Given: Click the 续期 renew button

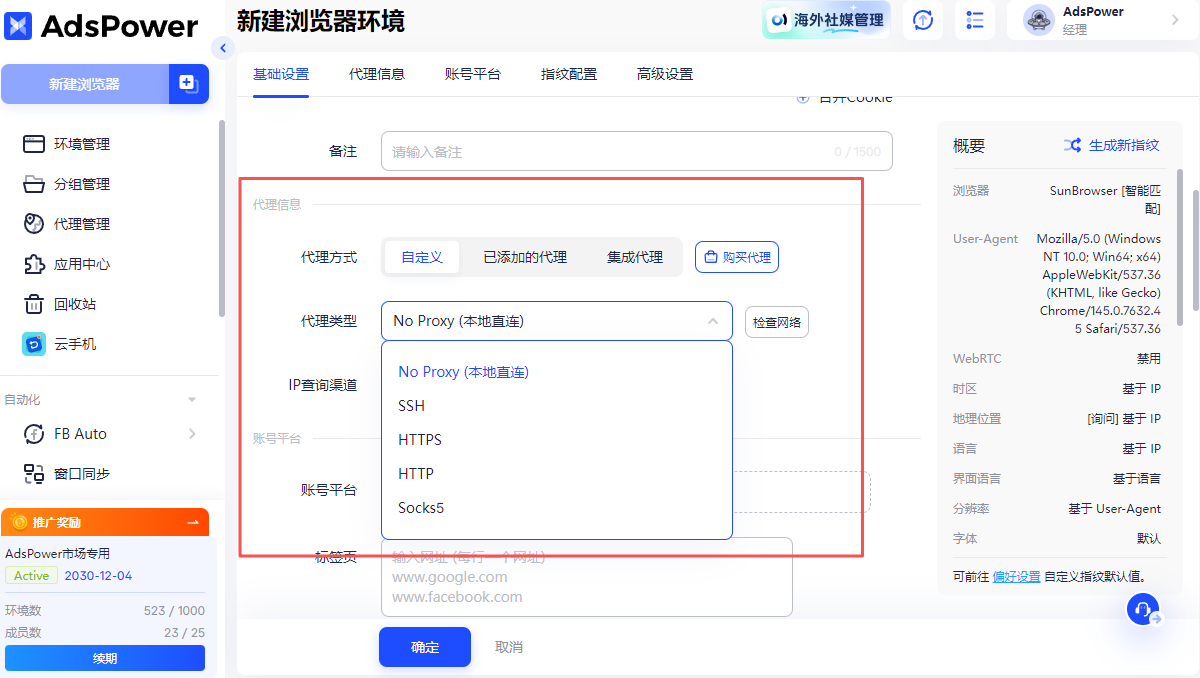Looking at the screenshot, I should 105,658.
